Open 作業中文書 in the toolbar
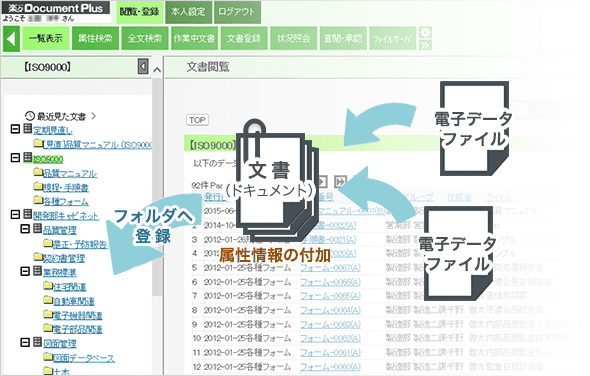The height and width of the screenshot is (376, 590). click(194, 38)
